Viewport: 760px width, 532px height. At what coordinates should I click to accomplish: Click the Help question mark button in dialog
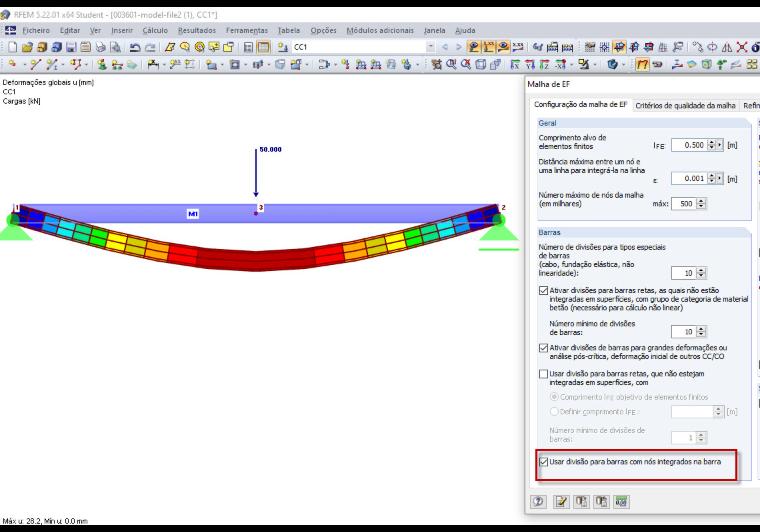pyautogui.click(x=538, y=502)
